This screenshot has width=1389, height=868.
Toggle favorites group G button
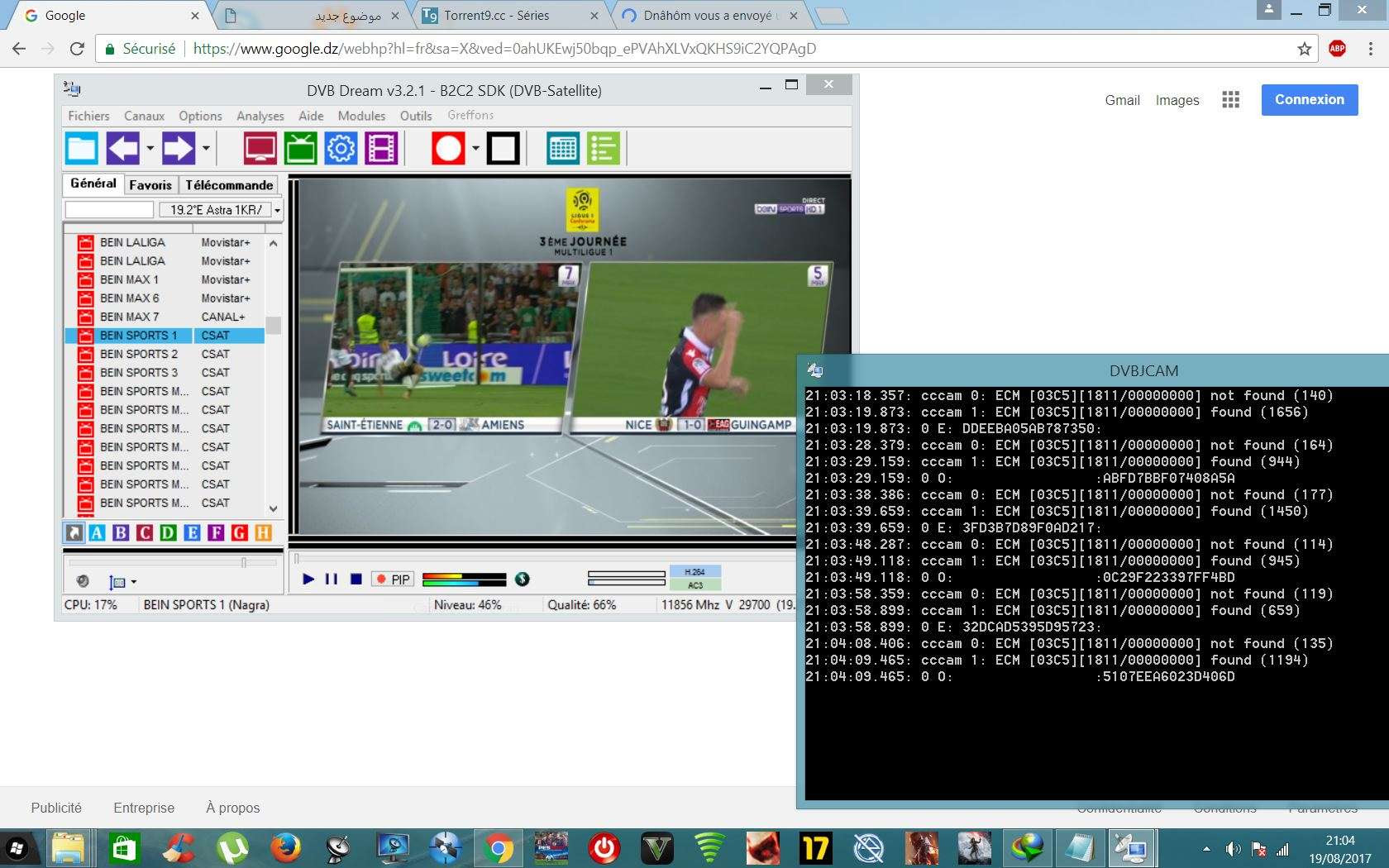[x=240, y=532]
